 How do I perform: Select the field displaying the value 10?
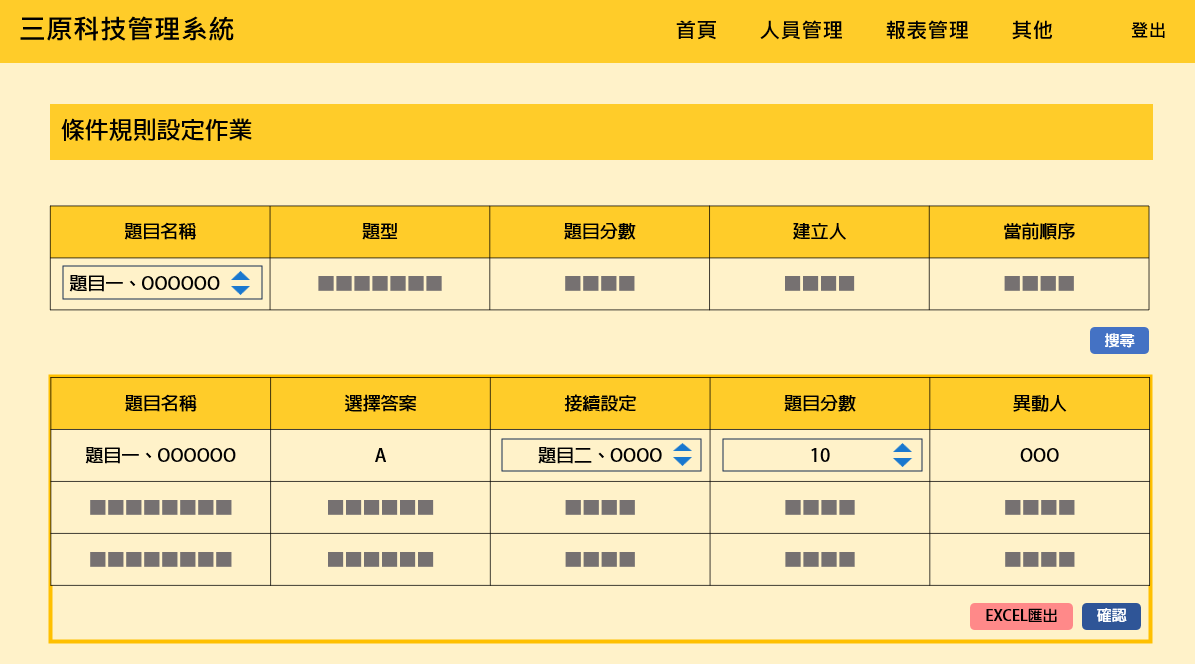pos(821,454)
